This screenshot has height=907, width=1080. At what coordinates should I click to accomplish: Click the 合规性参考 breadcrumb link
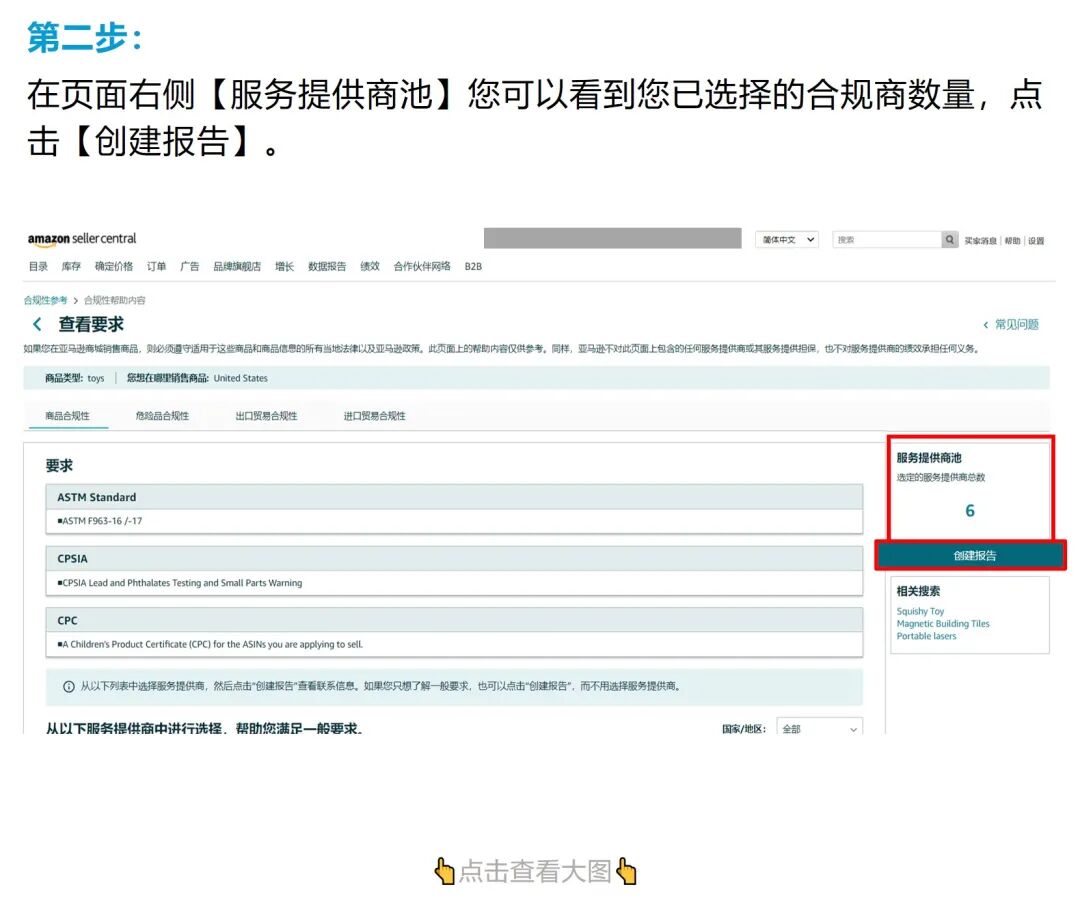point(45,299)
